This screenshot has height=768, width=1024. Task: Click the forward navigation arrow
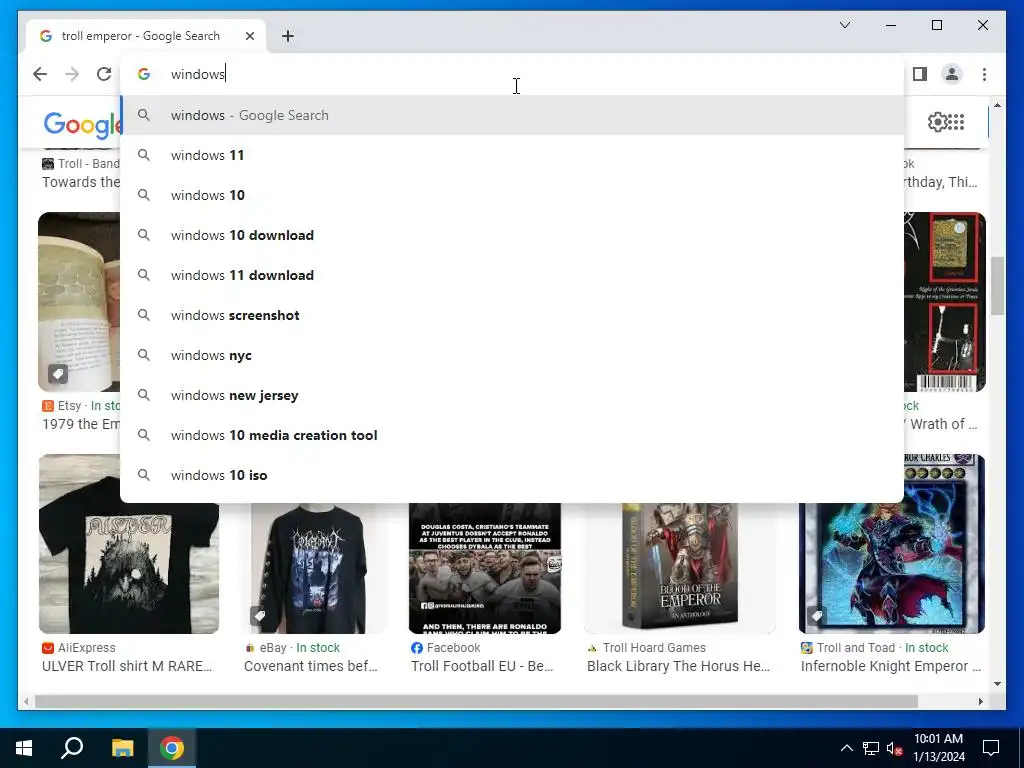(72, 74)
